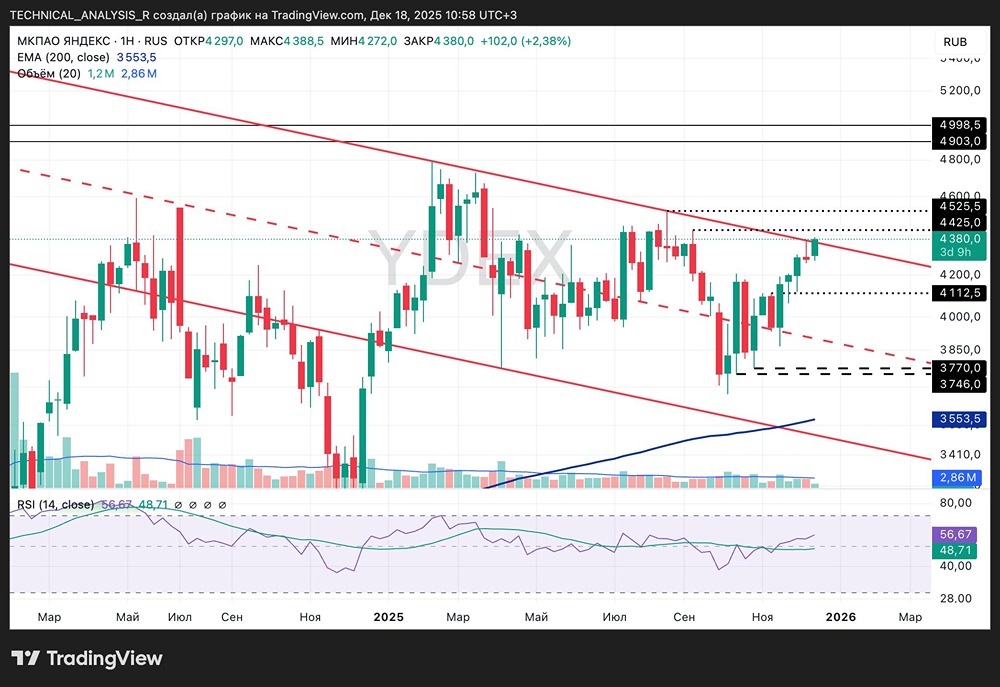Click the 4 000,0 price axis tick
1000x687 pixels.
pyautogui.click(x=960, y=317)
